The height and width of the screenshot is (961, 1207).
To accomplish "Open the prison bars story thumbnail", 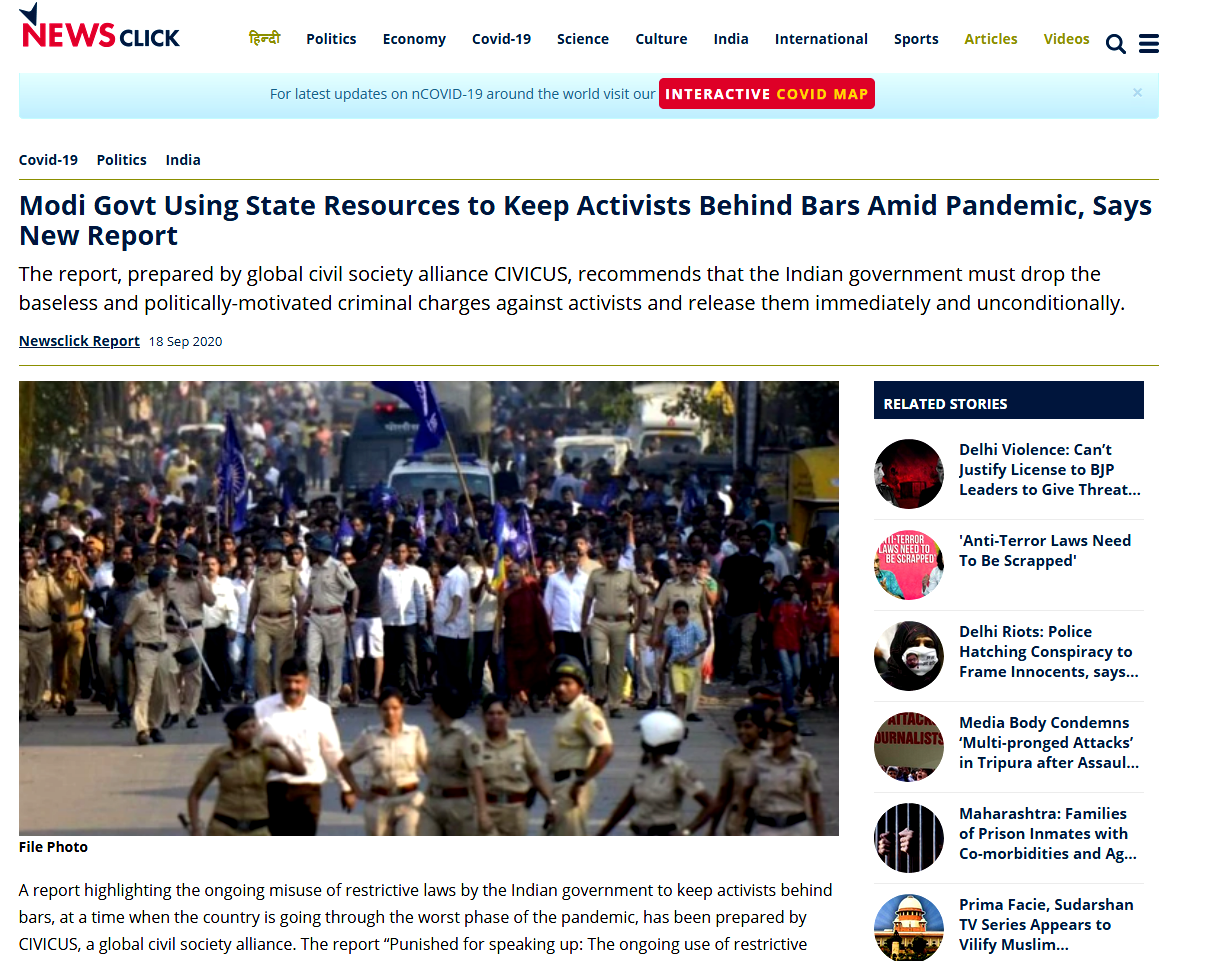I will click(909, 838).
